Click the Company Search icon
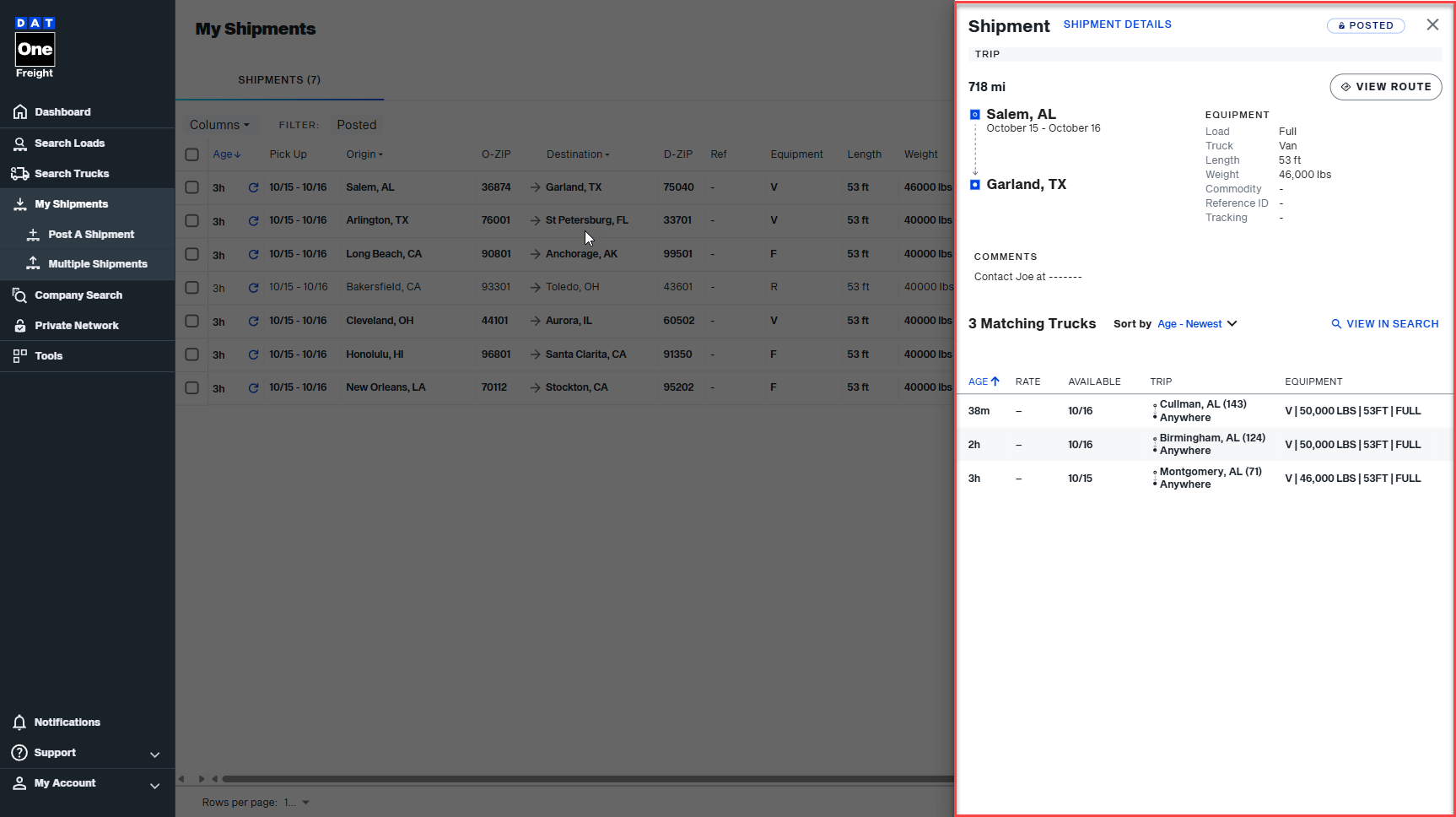The height and width of the screenshot is (817, 1456). [19, 295]
